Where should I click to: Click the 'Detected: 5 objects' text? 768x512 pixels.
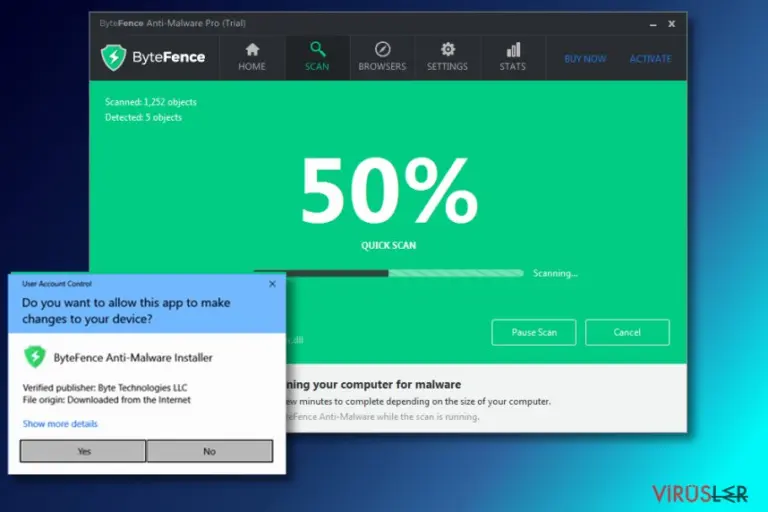tap(144, 117)
